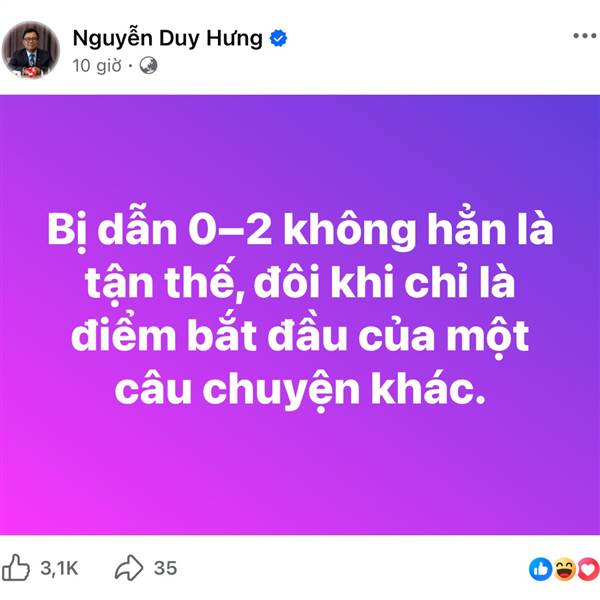Click the "10 giờ" post timestamp

click(x=97, y=66)
